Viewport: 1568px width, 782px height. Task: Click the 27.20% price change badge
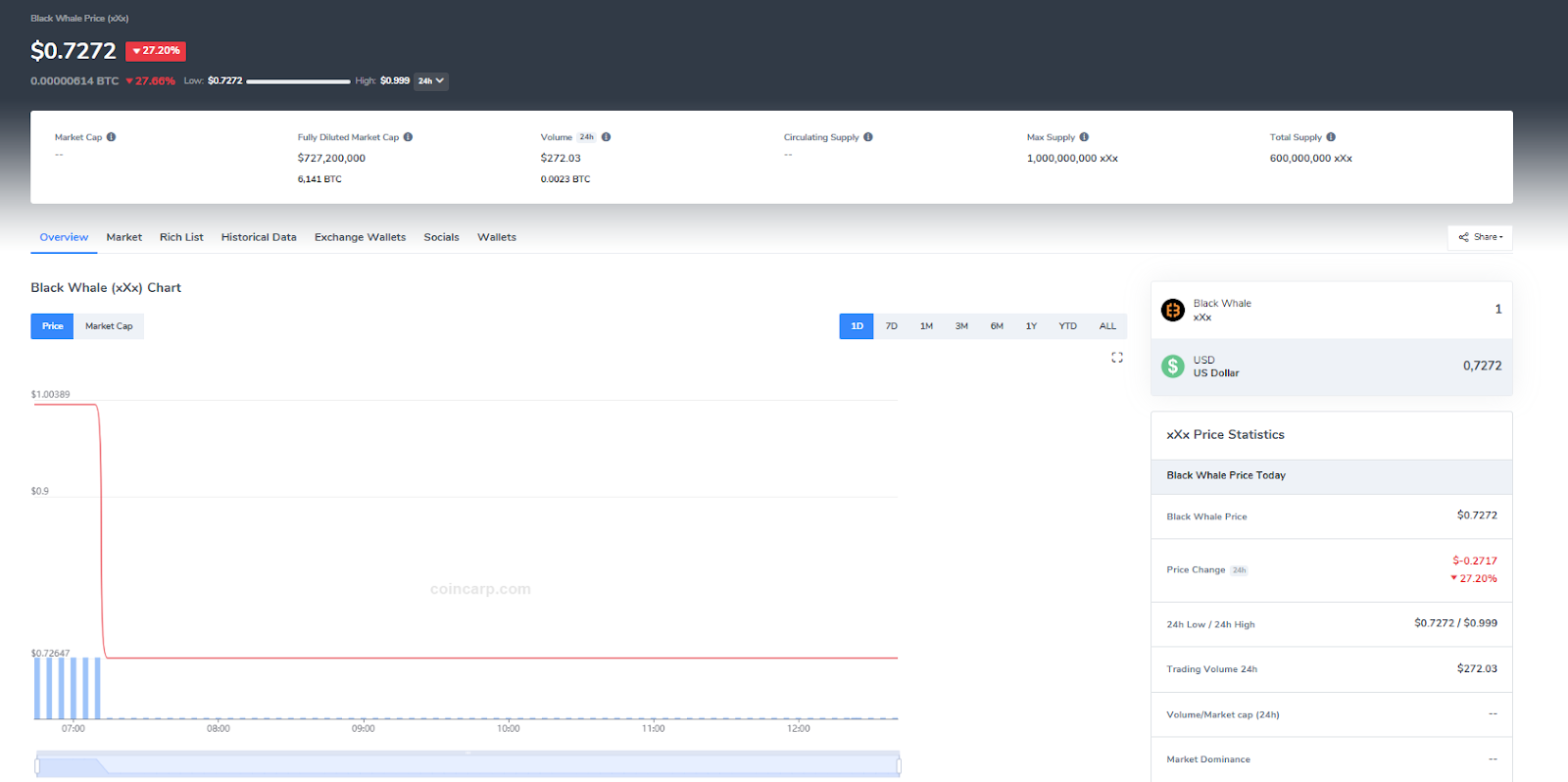[x=156, y=51]
